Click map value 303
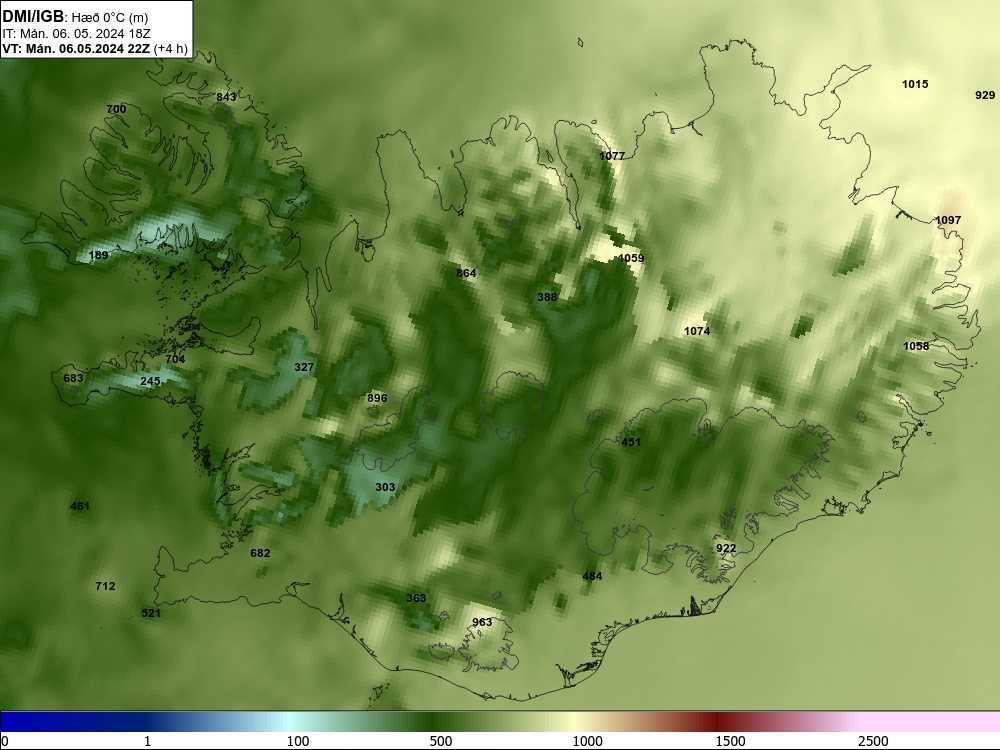Image resolution: width=1000 pixels, height=750 pixels. tap(385, 487)
